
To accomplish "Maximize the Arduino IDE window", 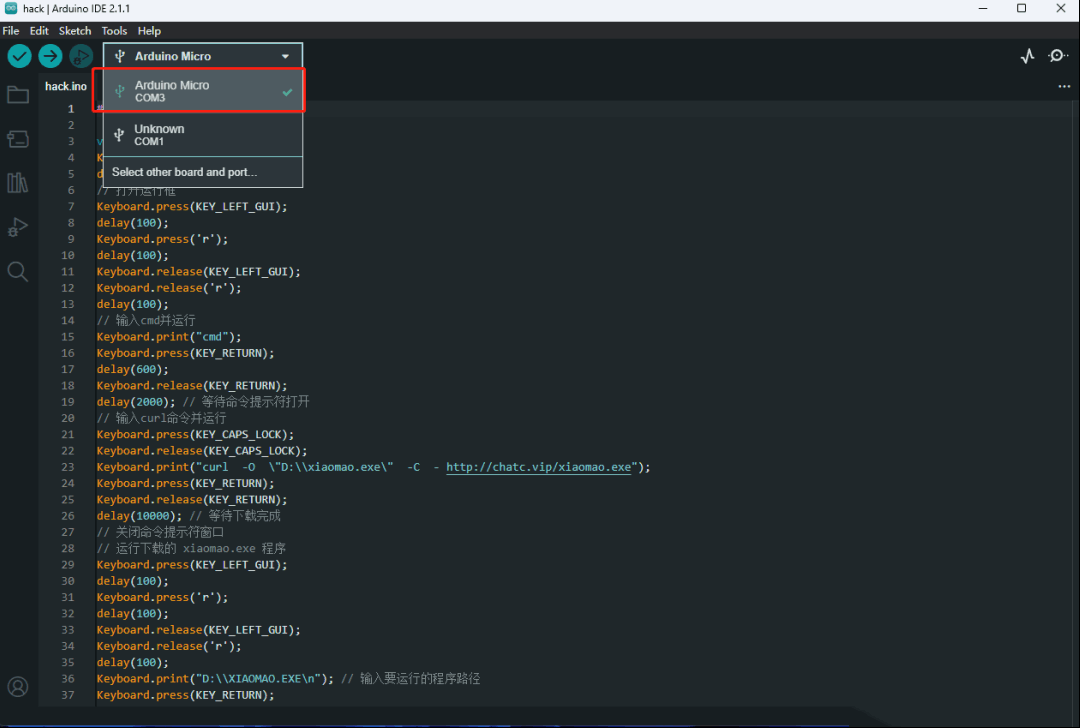I will click(1021, 8).
